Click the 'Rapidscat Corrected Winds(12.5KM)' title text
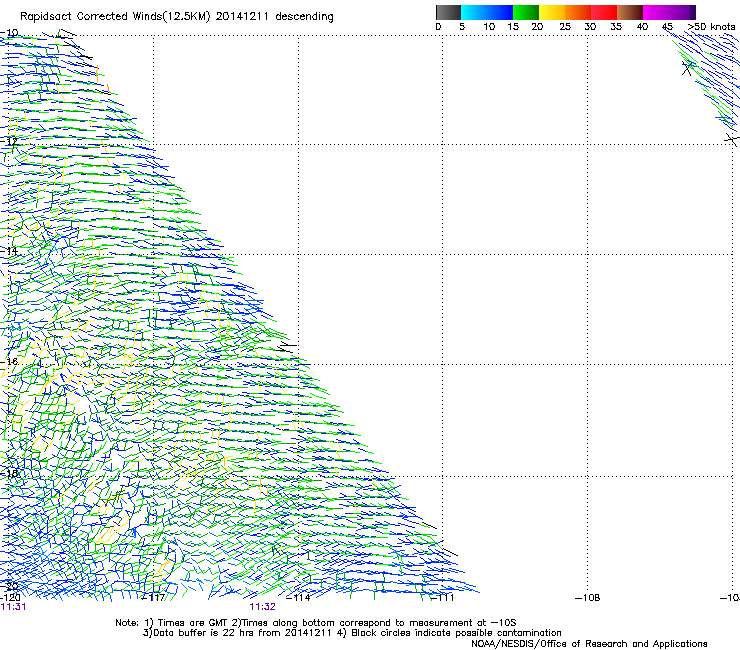 tap(115, 17)
